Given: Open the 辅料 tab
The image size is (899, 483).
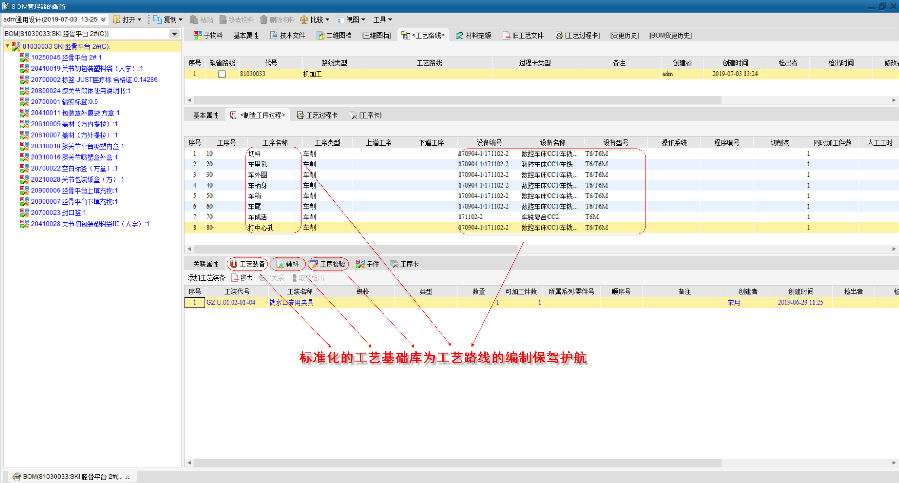Looking at the screenshot, I should point(289,263).
